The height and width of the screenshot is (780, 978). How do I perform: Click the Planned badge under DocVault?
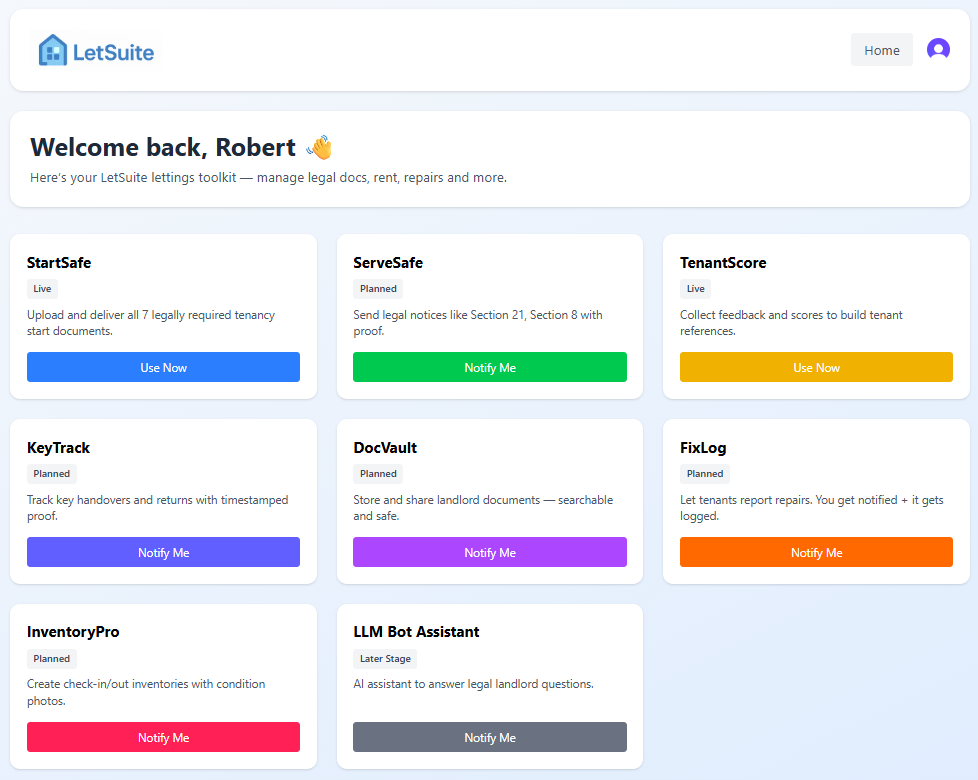pos(378,474)
